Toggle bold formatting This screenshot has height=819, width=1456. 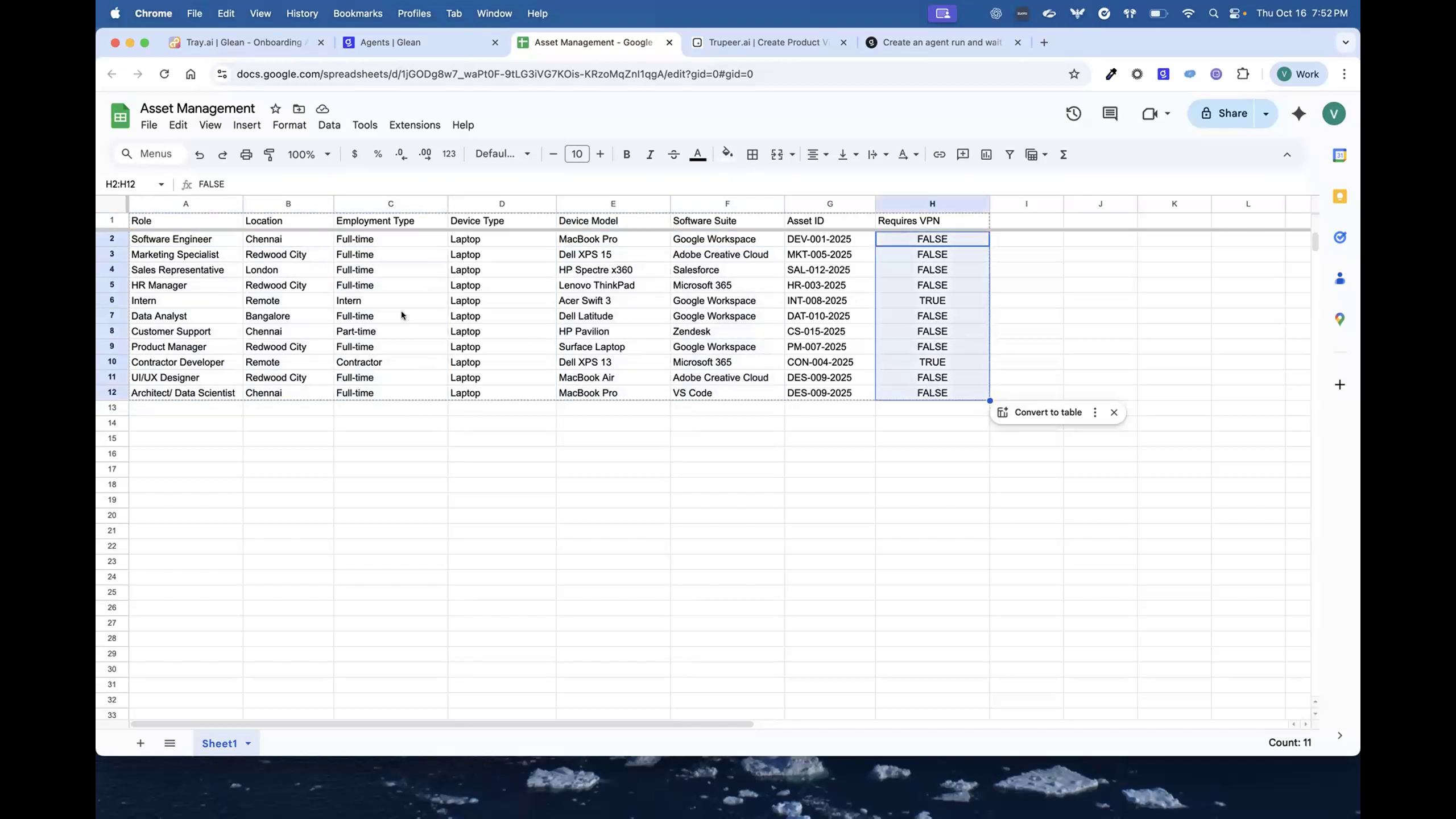[626, 154]
